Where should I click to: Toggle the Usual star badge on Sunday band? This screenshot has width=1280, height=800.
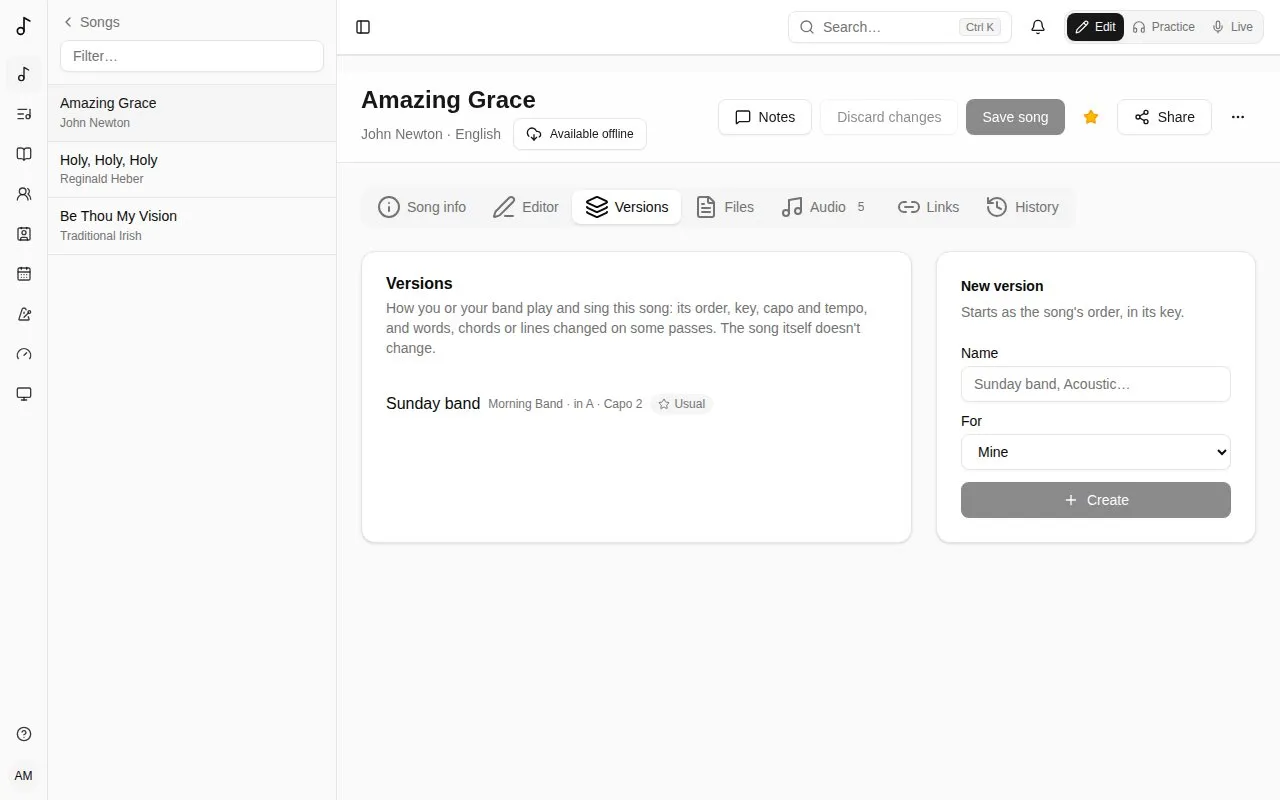(681, 404)
